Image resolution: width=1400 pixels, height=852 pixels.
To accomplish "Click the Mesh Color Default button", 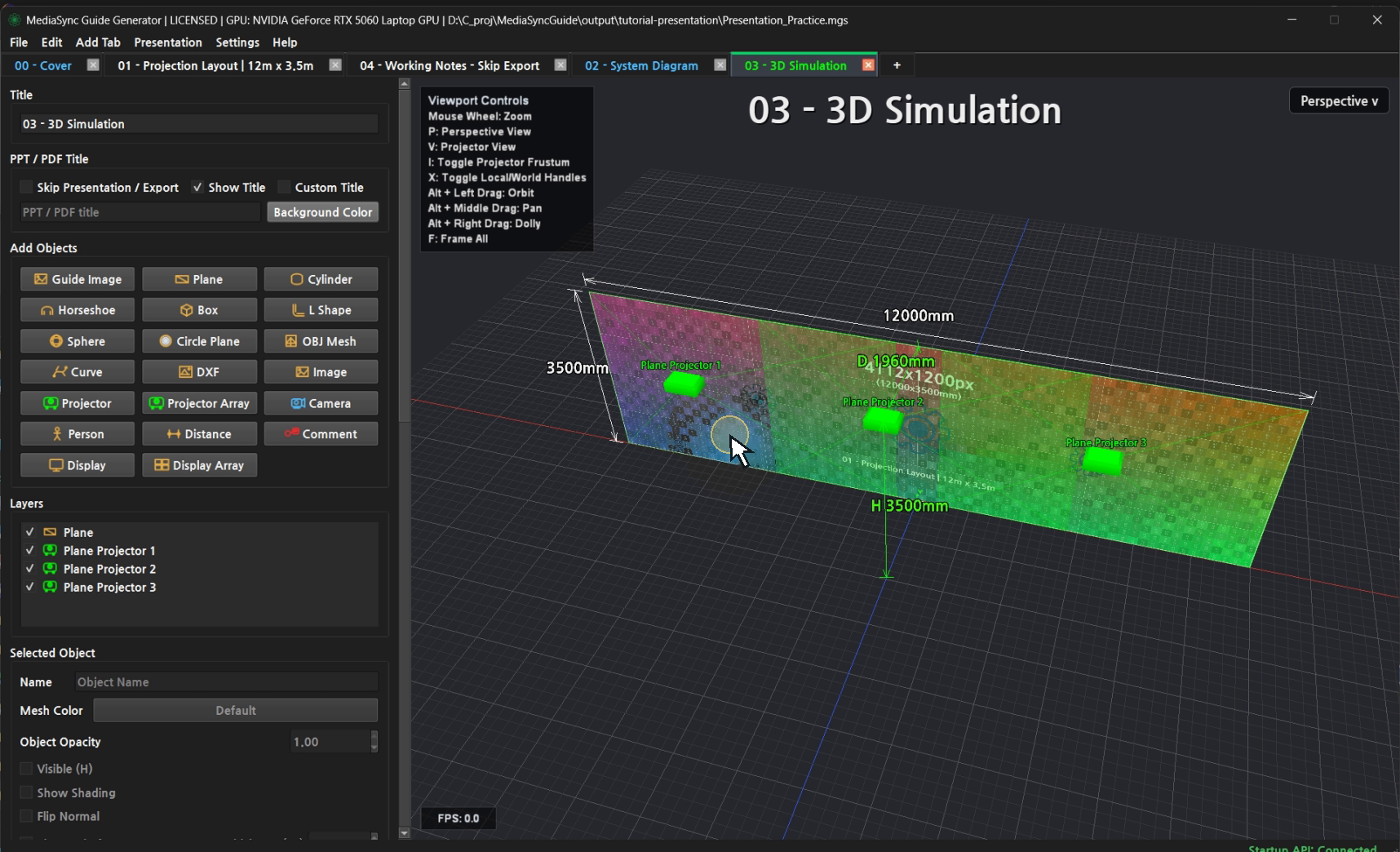I will [x=236, y=711].
